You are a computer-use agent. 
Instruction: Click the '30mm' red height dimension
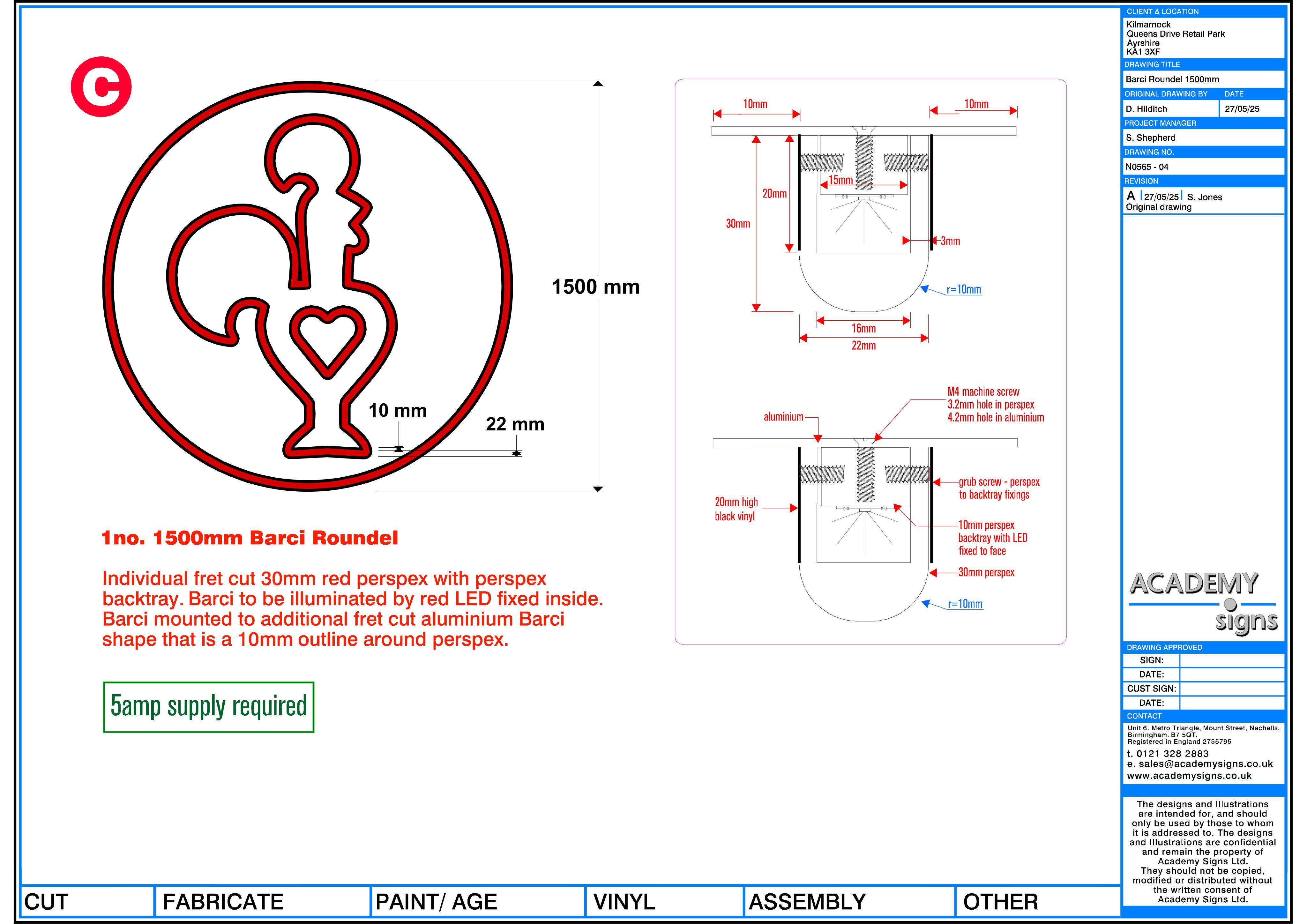tap(738, 223)
